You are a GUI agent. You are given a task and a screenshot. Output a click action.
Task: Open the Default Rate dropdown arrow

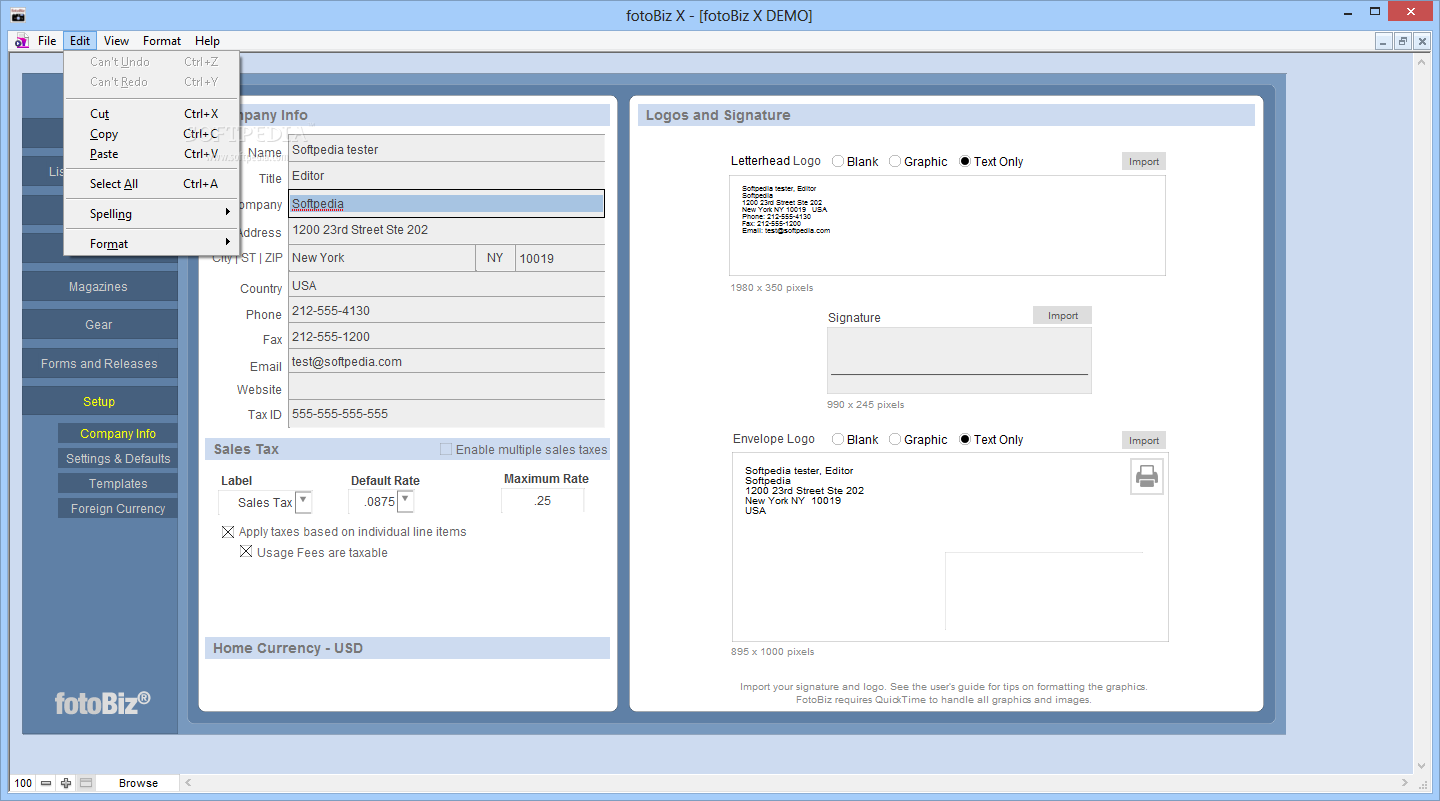[x=406, y=502]
